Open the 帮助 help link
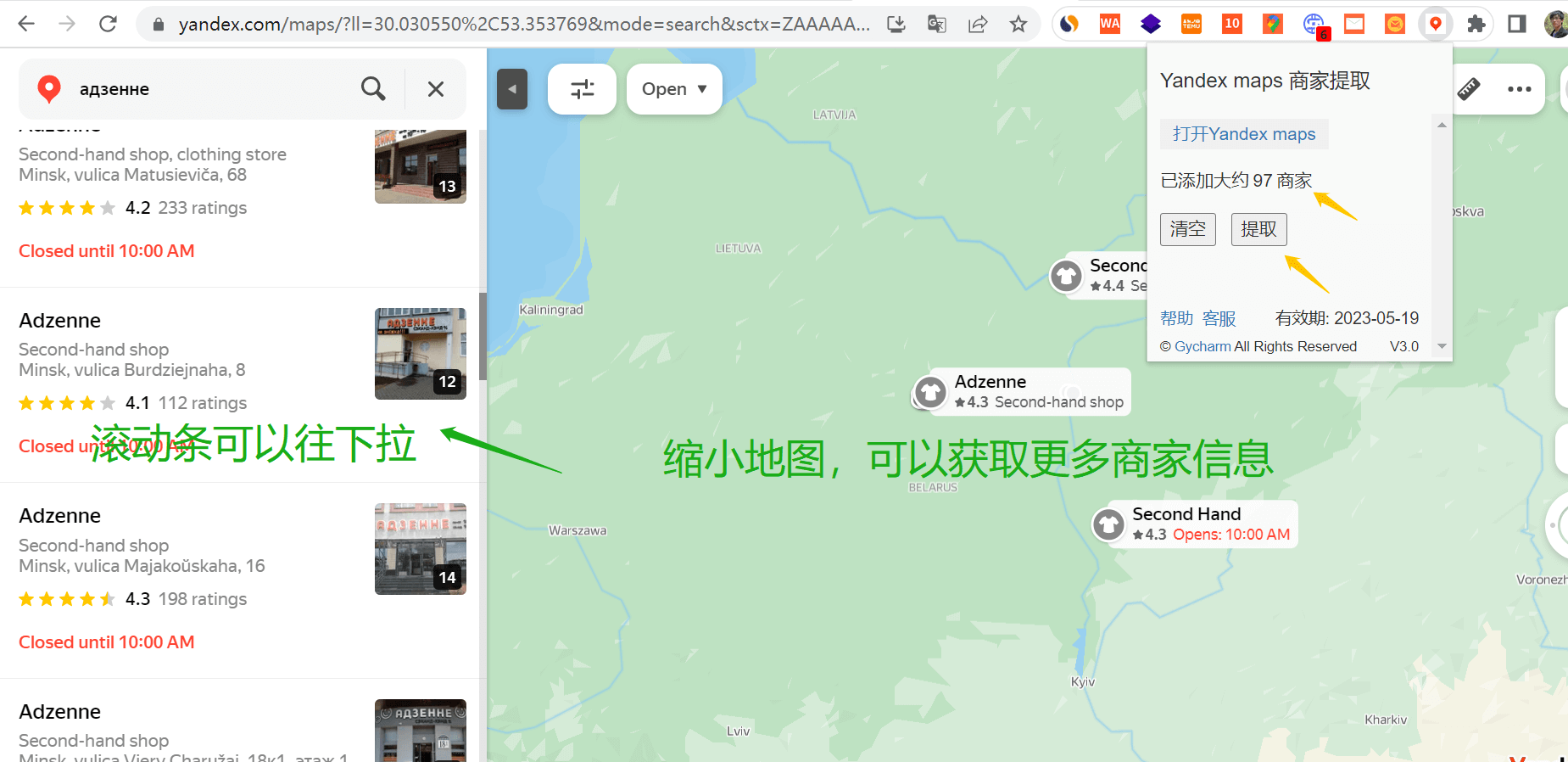Viewport: 1568px width, 762px height. [x=1176, y=318]
